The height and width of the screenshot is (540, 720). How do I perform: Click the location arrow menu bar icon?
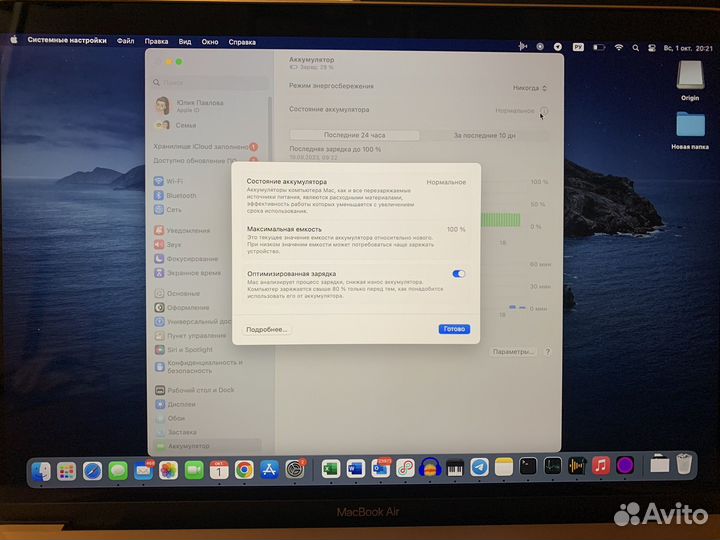coord(557,47)
